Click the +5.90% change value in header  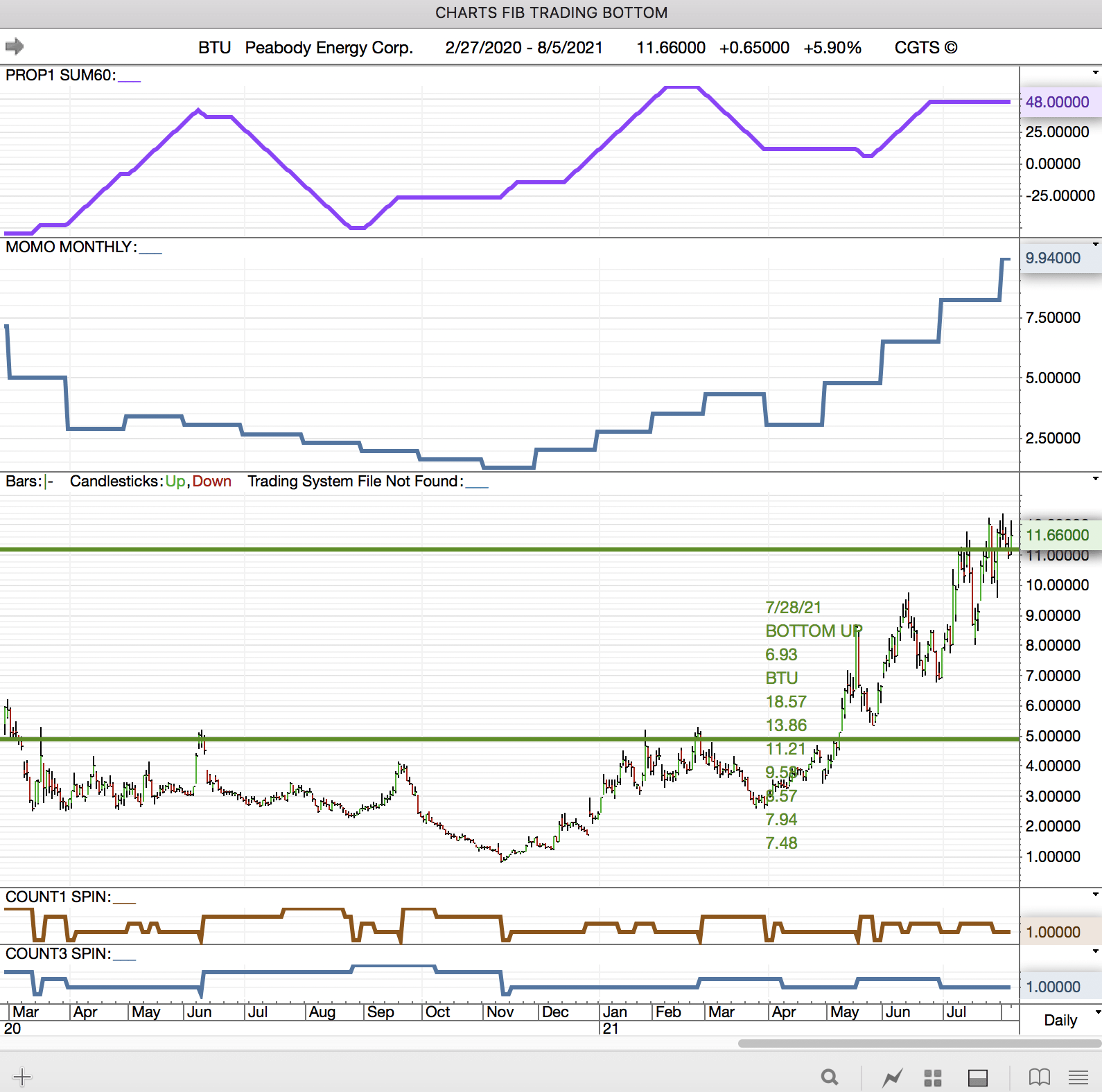[832, 48]
